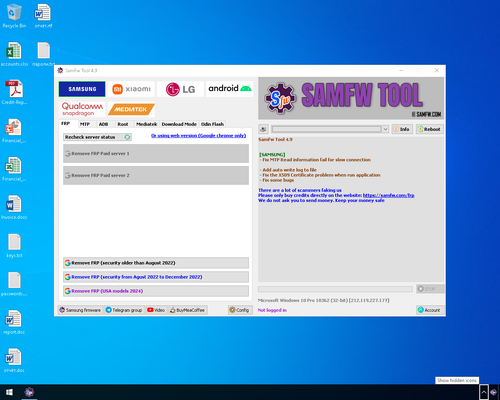Click the progress bar next to STOP
The image size is (500, 400).
(335, 289)
